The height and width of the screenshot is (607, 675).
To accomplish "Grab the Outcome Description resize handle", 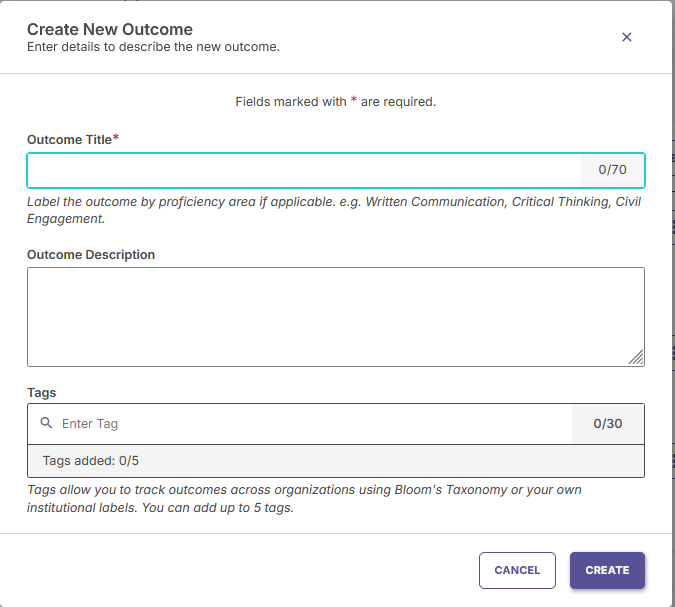I will pyautogui.click(x=637, y=358).
